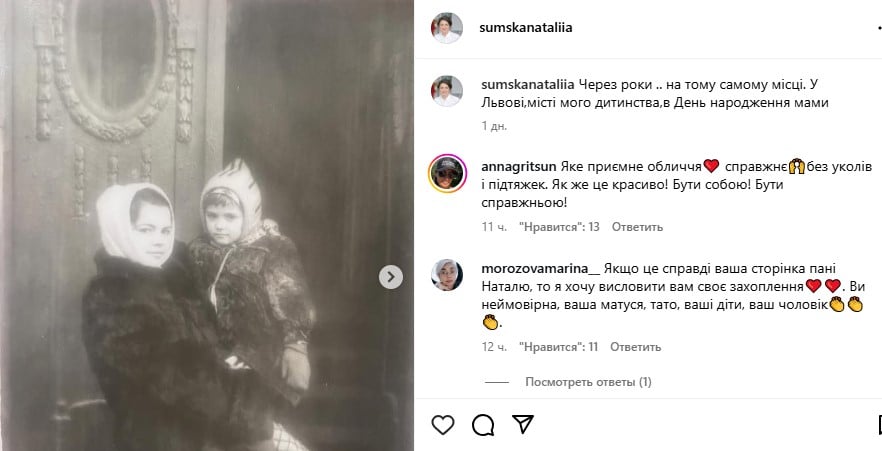This screenshot has width=882, height=451.
Task: Open annagritsun username link
Action: pyautogui.click(x=519, y=166)
